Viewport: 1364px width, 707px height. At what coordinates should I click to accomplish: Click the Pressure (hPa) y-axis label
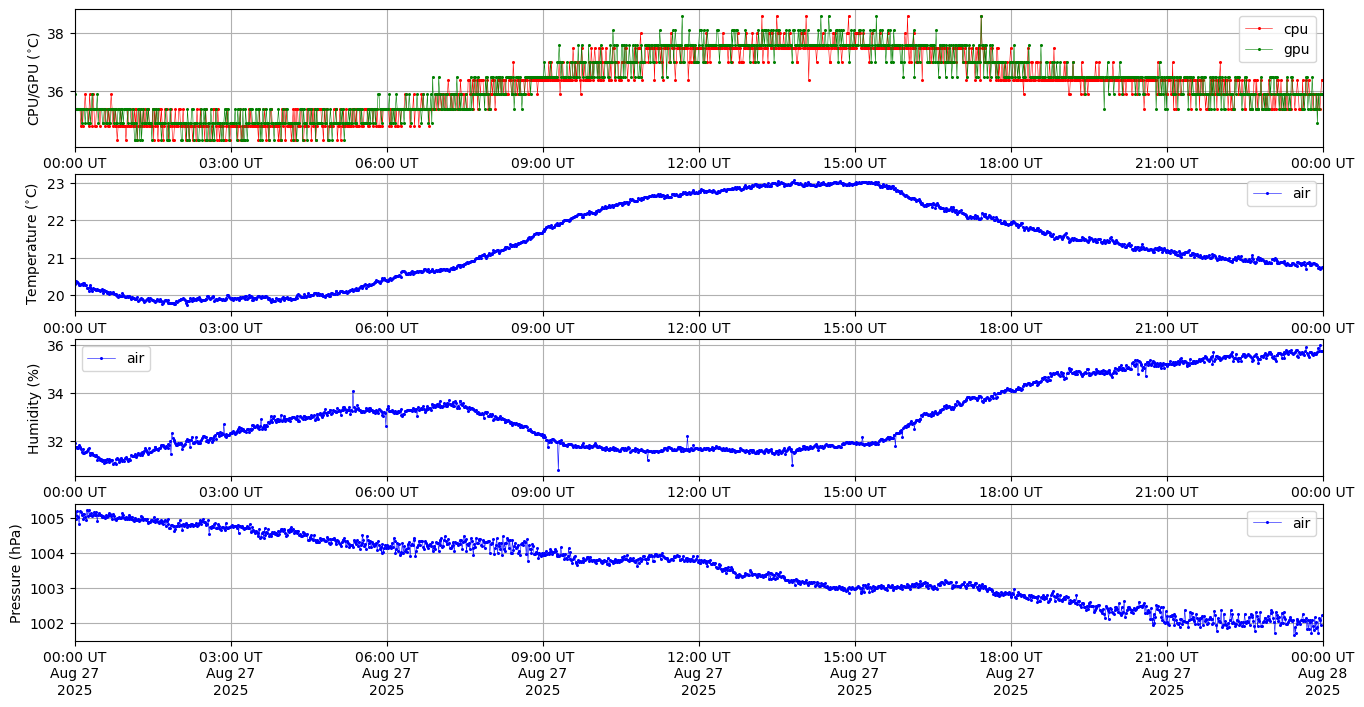click(16, 573)
